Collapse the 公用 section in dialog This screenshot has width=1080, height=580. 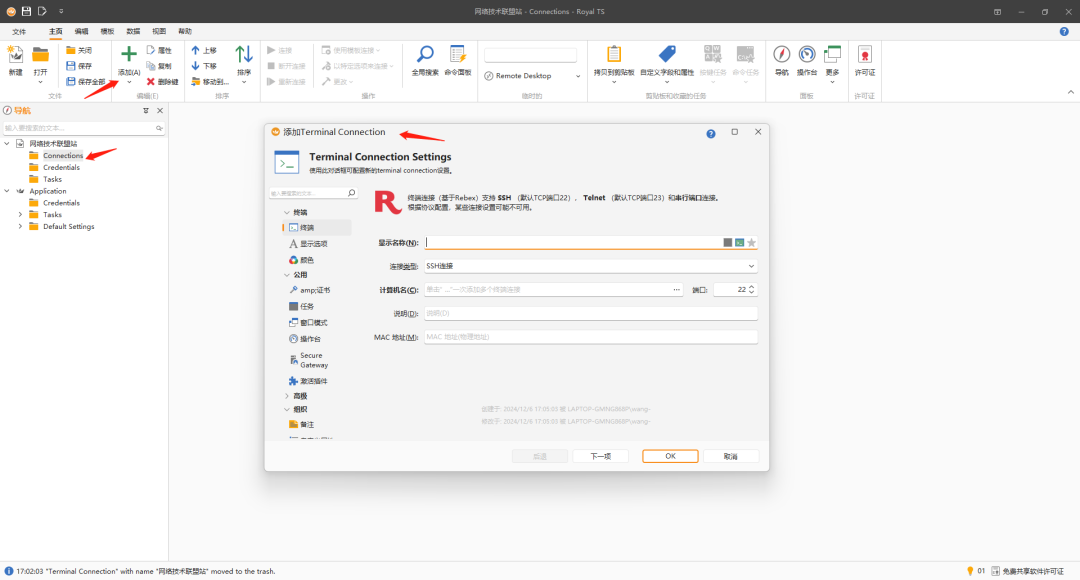point(287,275)
